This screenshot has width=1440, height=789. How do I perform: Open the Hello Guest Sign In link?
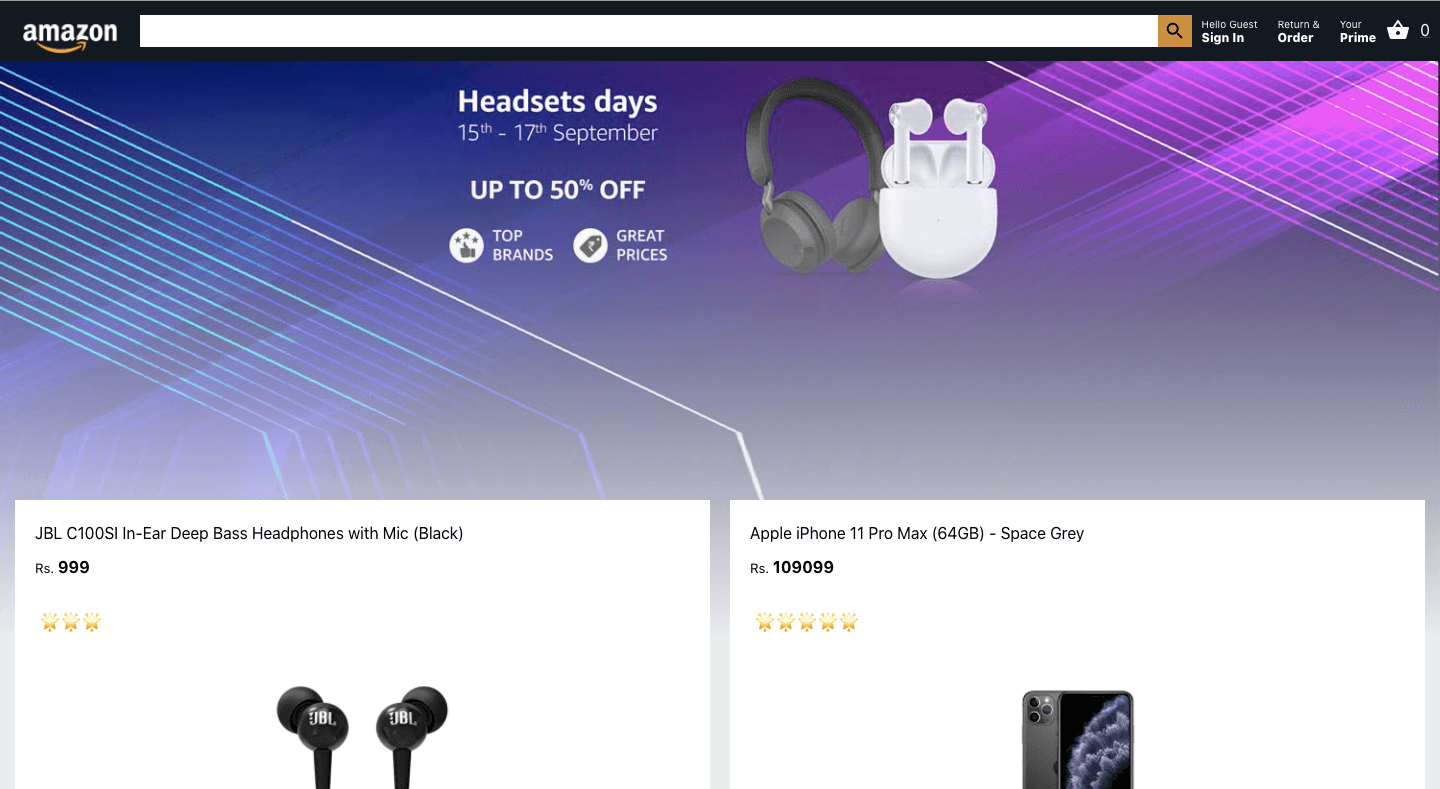(x=1229, y=31)
